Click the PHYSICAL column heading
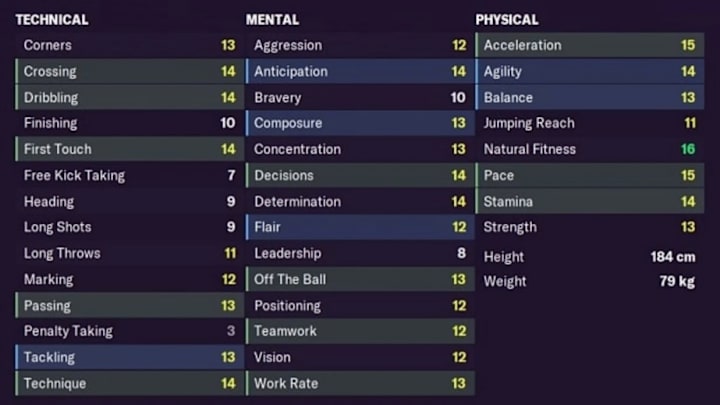 pyautogui.click(x=507, y=20)
